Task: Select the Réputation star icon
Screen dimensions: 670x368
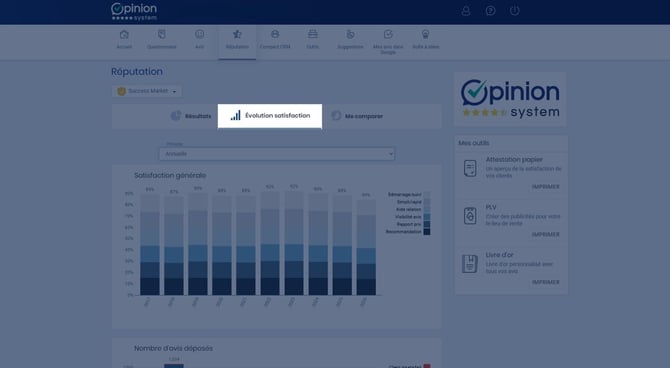Action: 237,34
